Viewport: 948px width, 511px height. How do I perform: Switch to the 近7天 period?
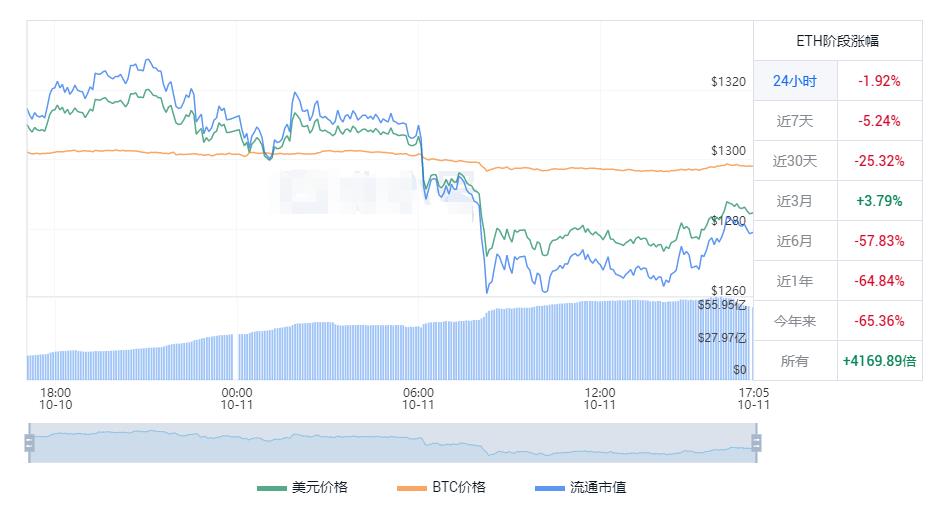click(x=795, y=121)
